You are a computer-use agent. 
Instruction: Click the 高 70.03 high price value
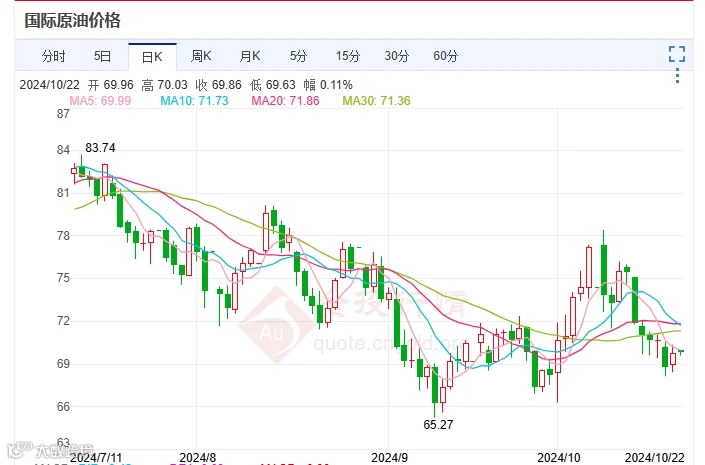164,85
